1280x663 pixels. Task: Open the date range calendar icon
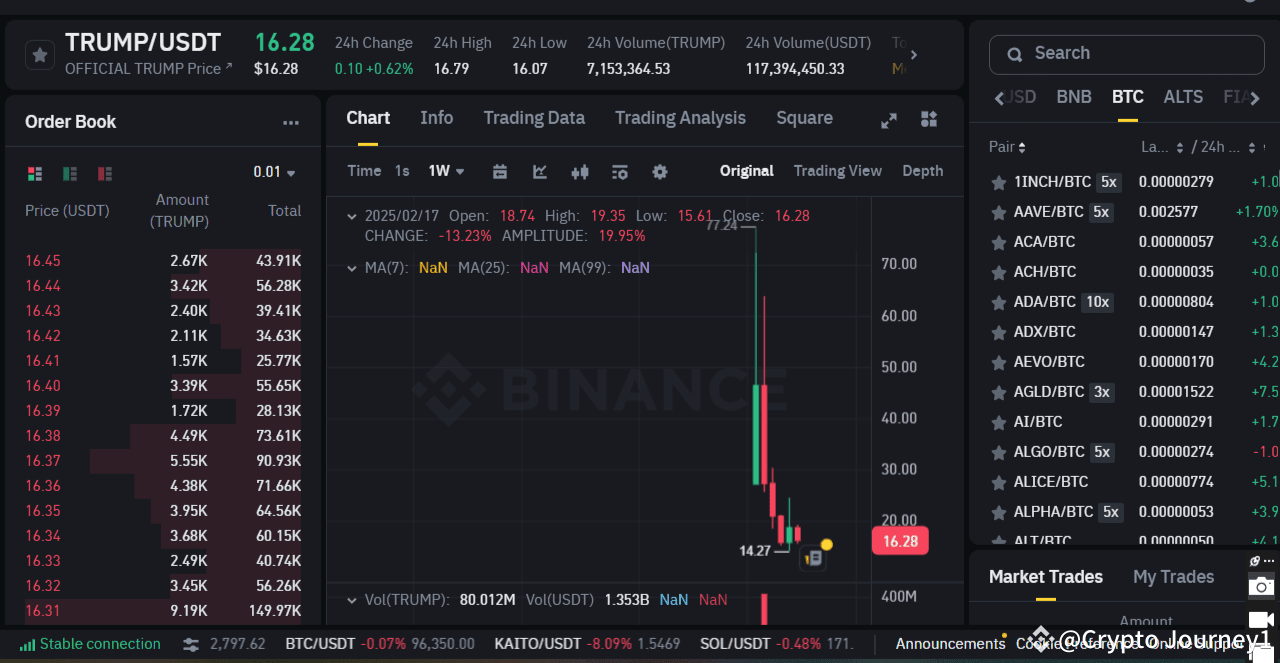tap(500, 171)
